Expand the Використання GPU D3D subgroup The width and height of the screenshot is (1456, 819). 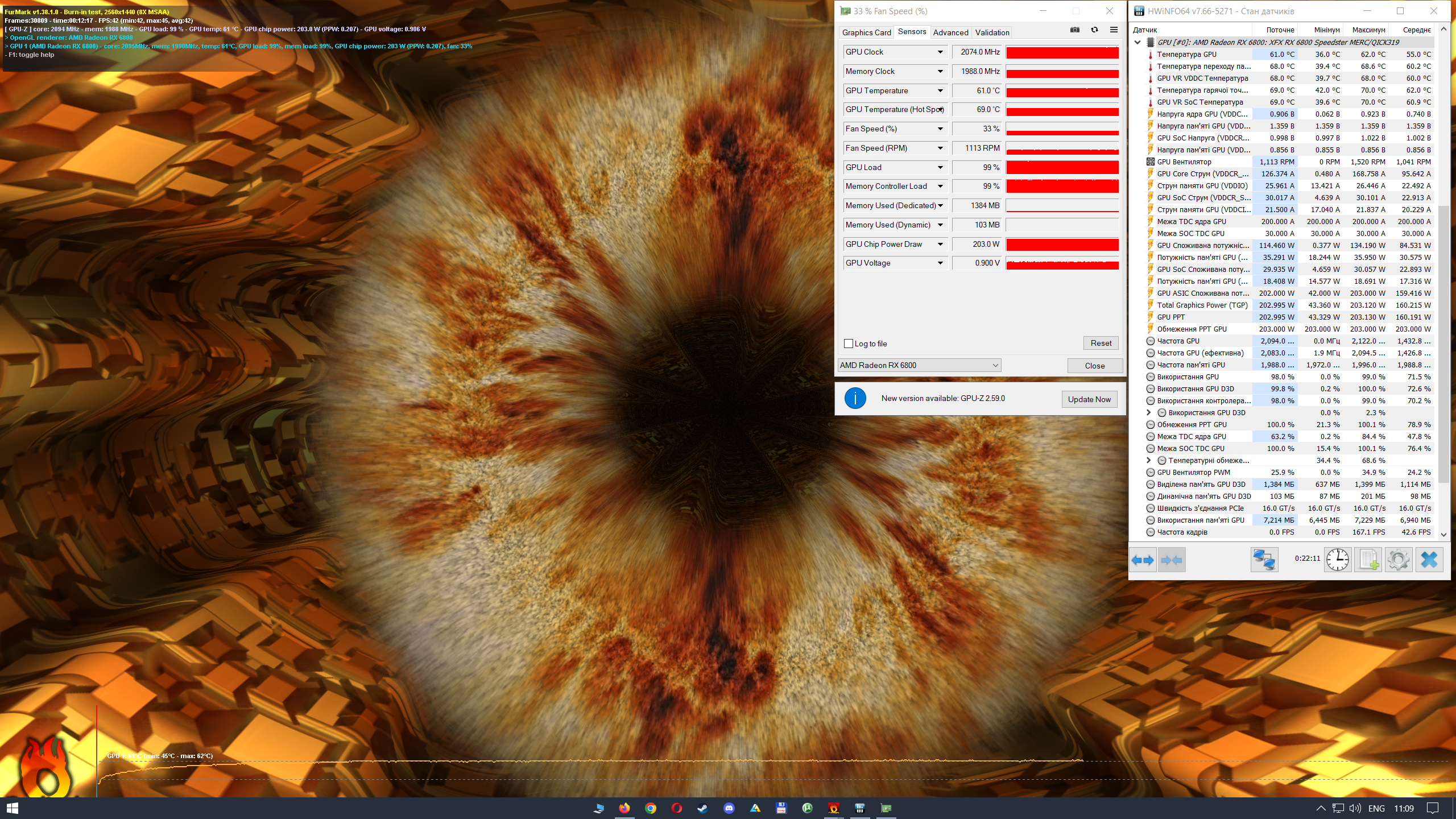point(1148,413)
